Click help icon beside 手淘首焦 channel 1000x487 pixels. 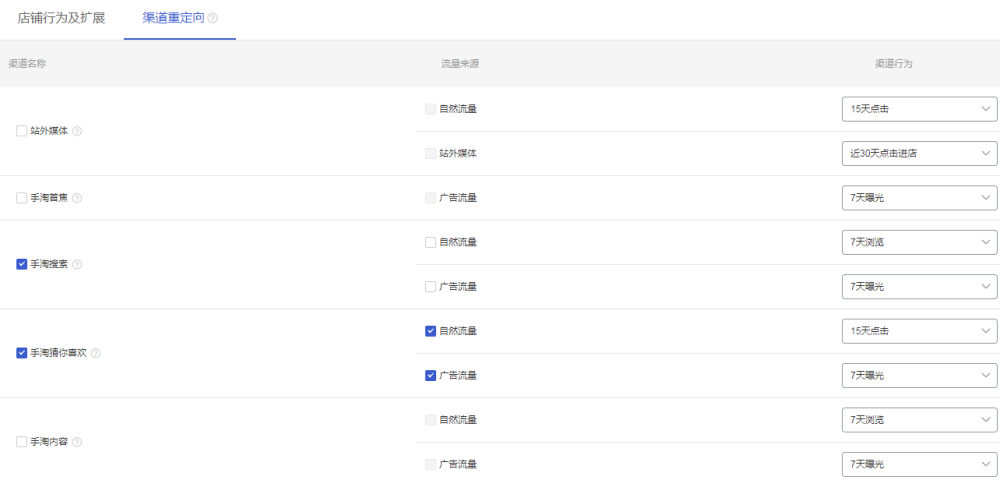point(77,198)
